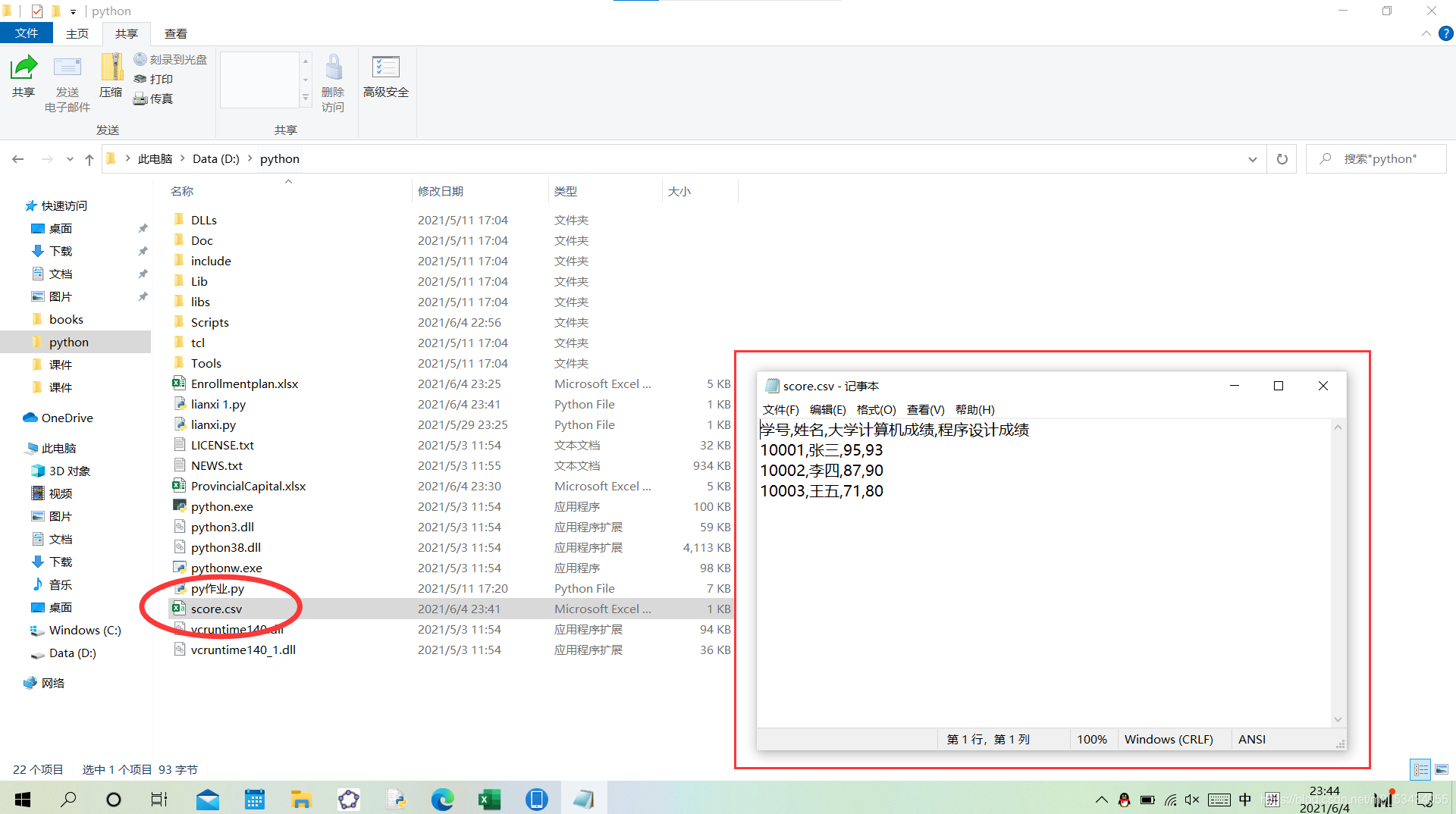Click the volume muted tray icon

(x=1192, y=800)
